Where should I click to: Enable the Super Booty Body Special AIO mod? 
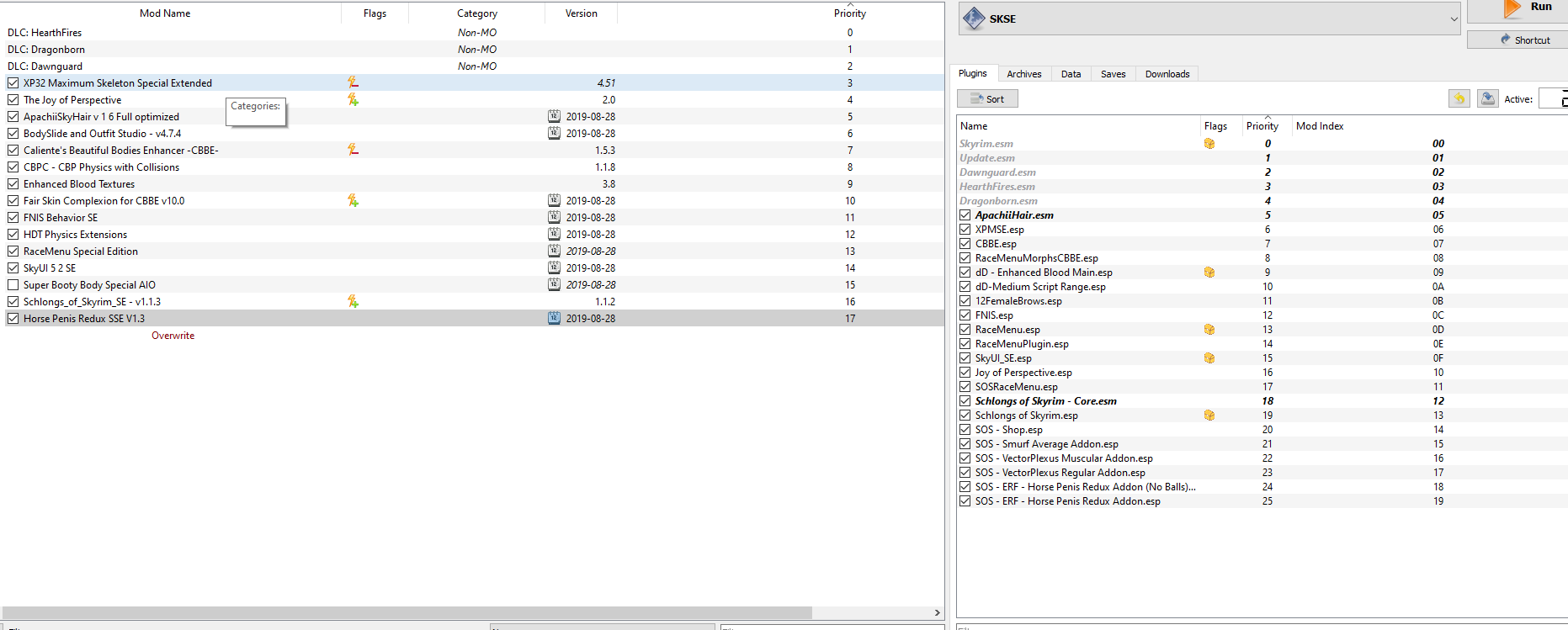[13, 284]
